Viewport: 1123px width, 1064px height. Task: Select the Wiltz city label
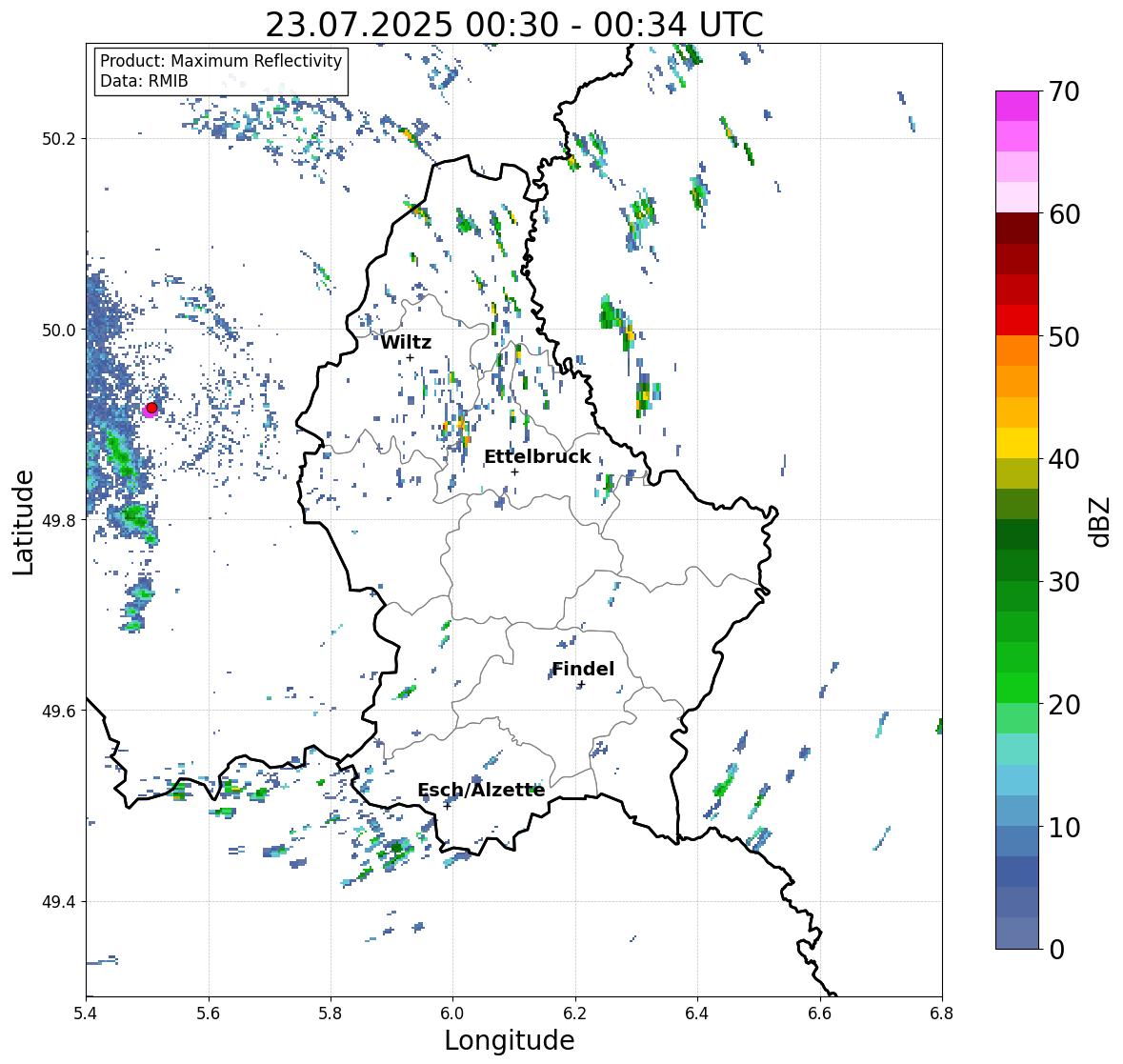tap(406, 342)
